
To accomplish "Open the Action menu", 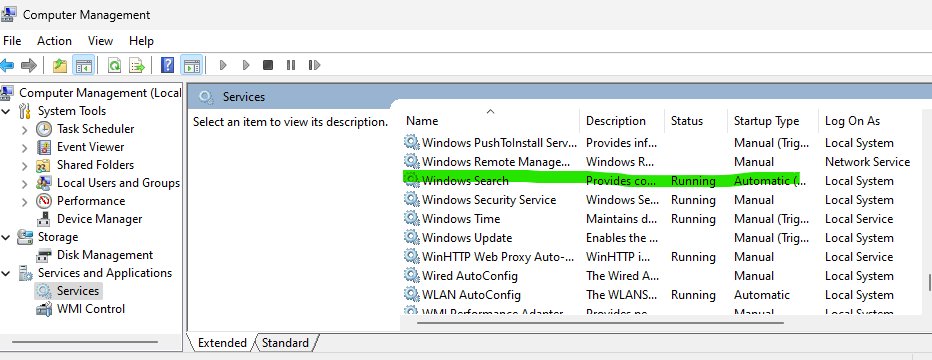I will 54,40.
